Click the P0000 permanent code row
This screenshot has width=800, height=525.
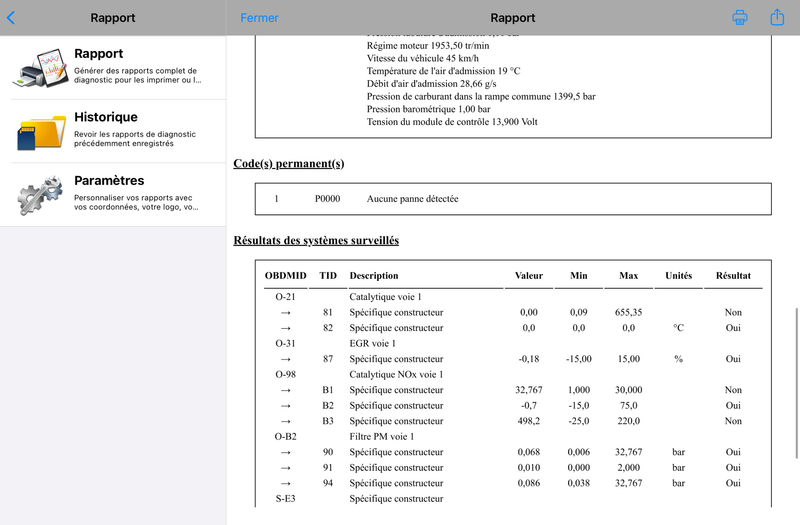click(x=513, y=199)
